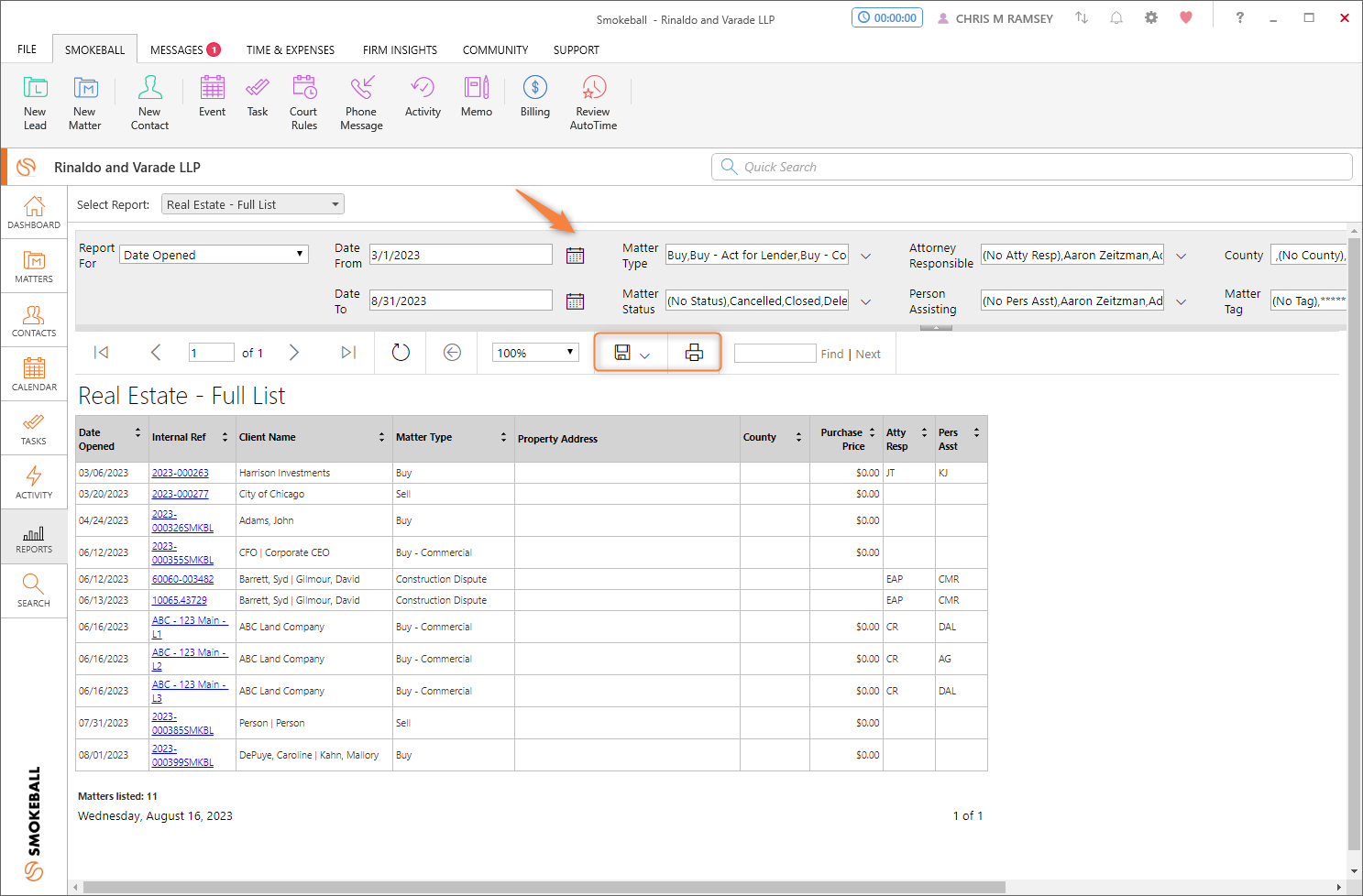
Task: Add a New Contact from ribbon
Action: (x=149, y=103)
